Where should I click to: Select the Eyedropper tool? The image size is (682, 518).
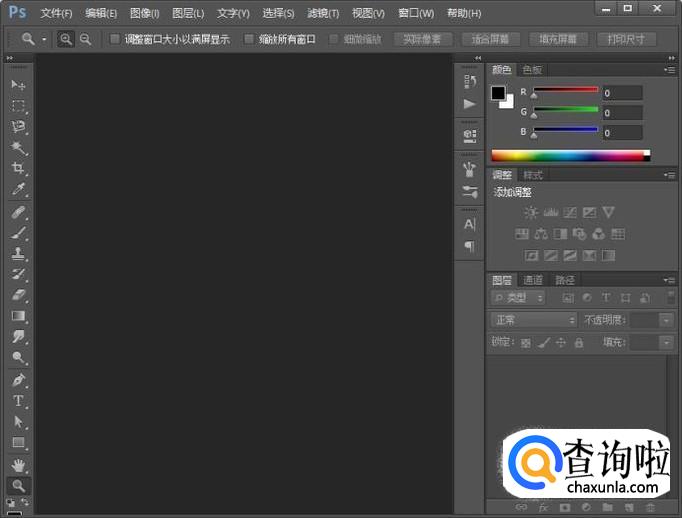coord(18,189)
